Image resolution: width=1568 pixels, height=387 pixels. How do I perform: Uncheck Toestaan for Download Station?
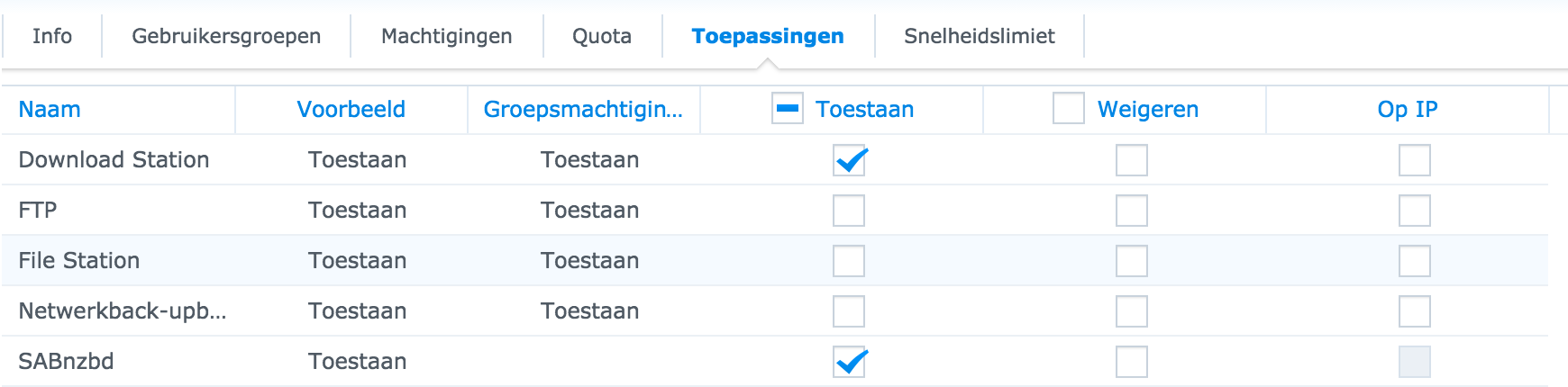coord(849,160)
